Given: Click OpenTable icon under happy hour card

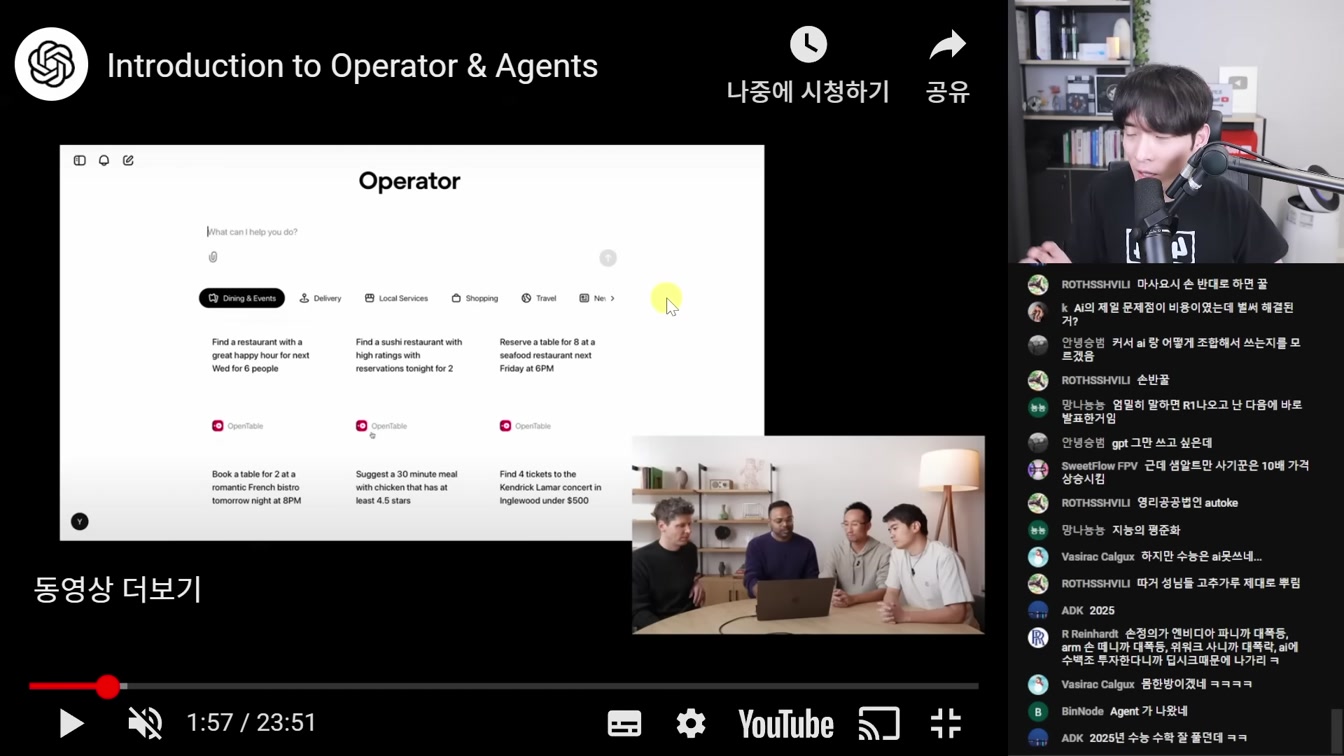Looking at the screenshot, I should click(x=217, y=426).
